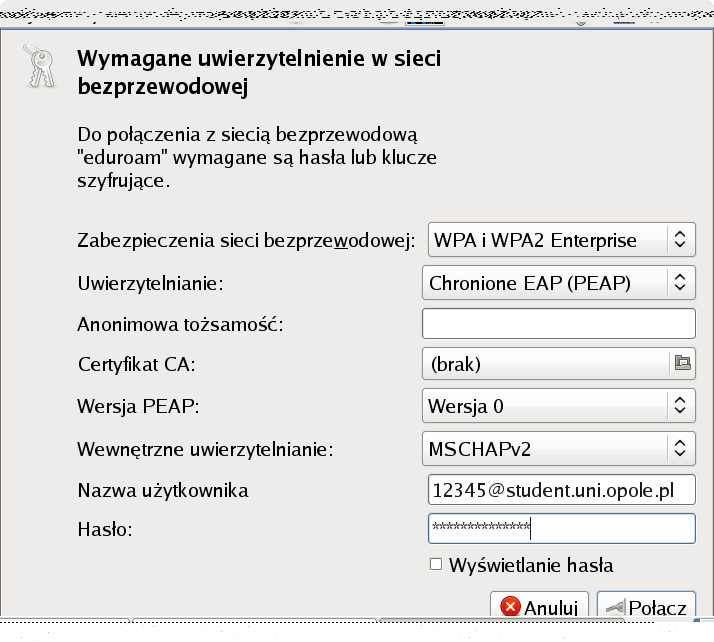The width and height of the screenshot is (714, 642).
Task: Open the CA certificate file browser icon
Action: [682, 363]
